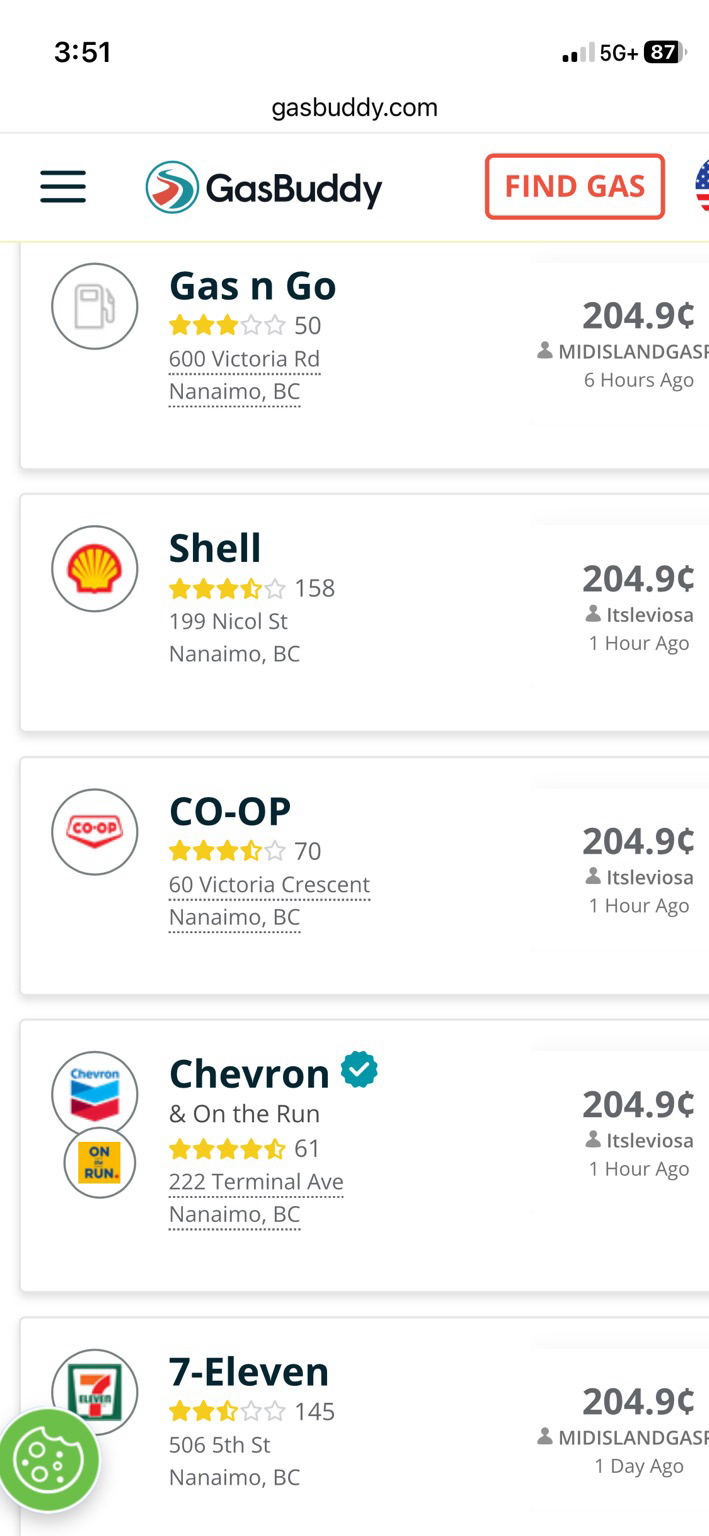Click Shell's 204.9¢ price
Viewport: 709px width, 1536px height.
pos(638,578)
